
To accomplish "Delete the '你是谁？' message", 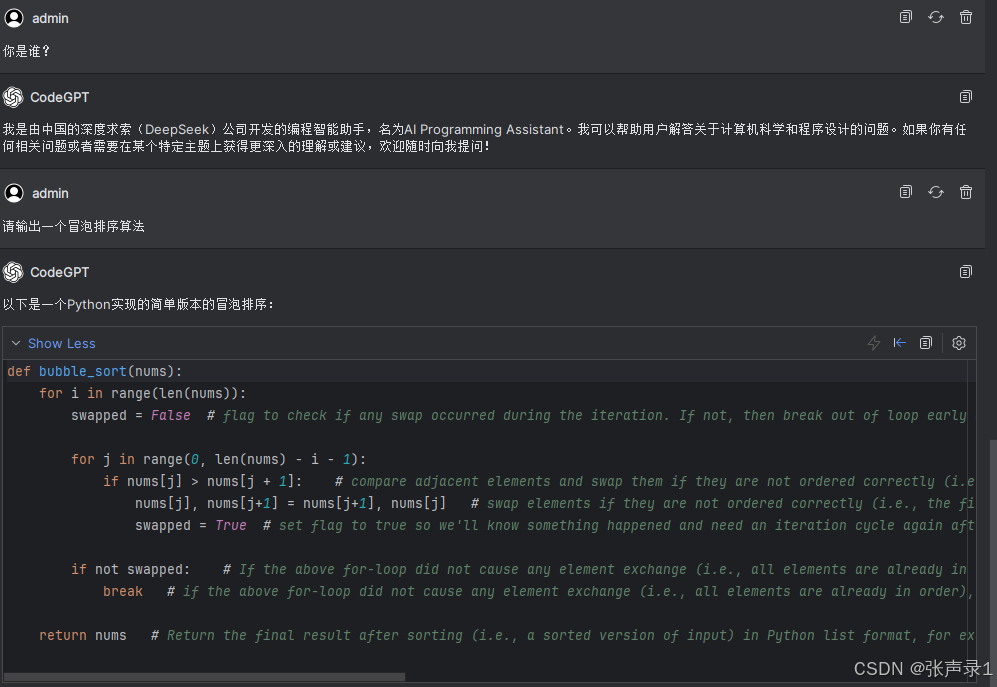I will 966,17.
